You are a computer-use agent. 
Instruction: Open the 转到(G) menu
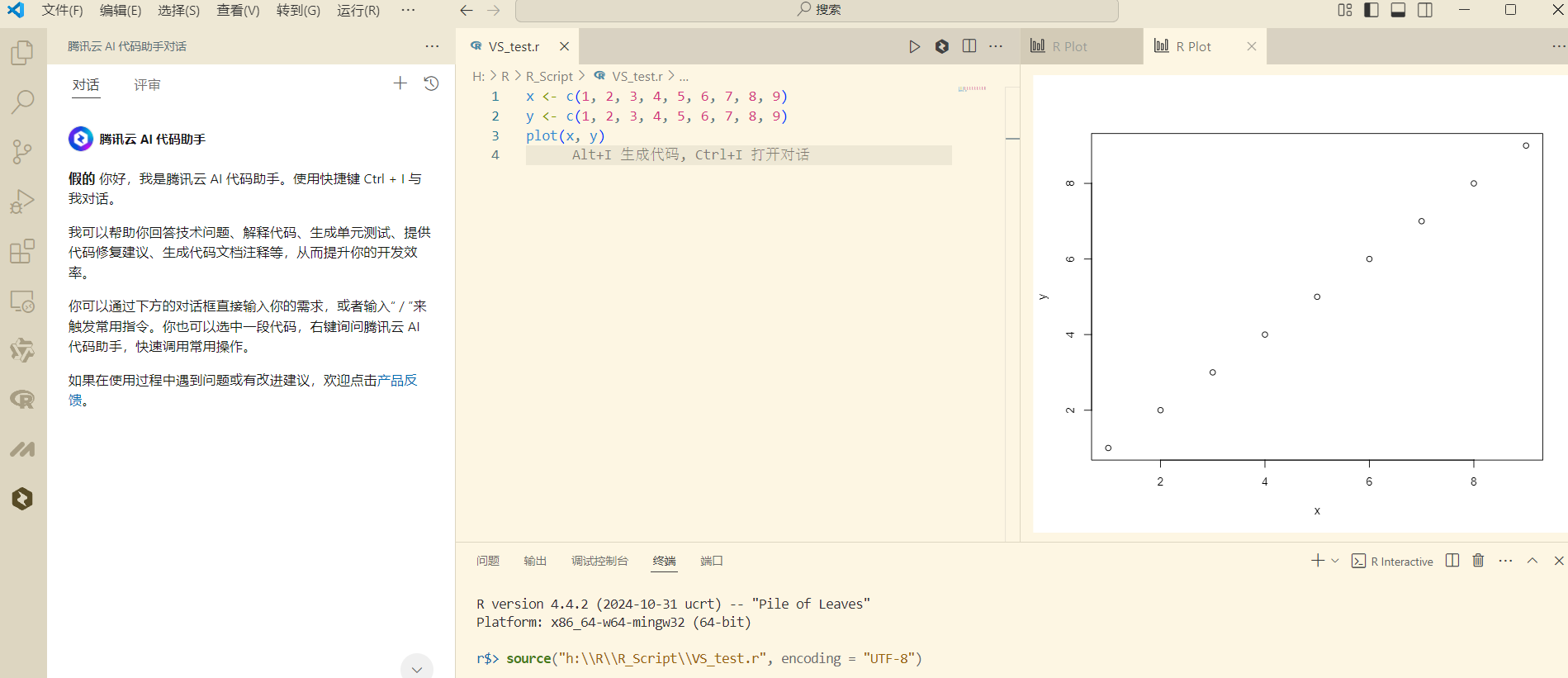[299, 10]
